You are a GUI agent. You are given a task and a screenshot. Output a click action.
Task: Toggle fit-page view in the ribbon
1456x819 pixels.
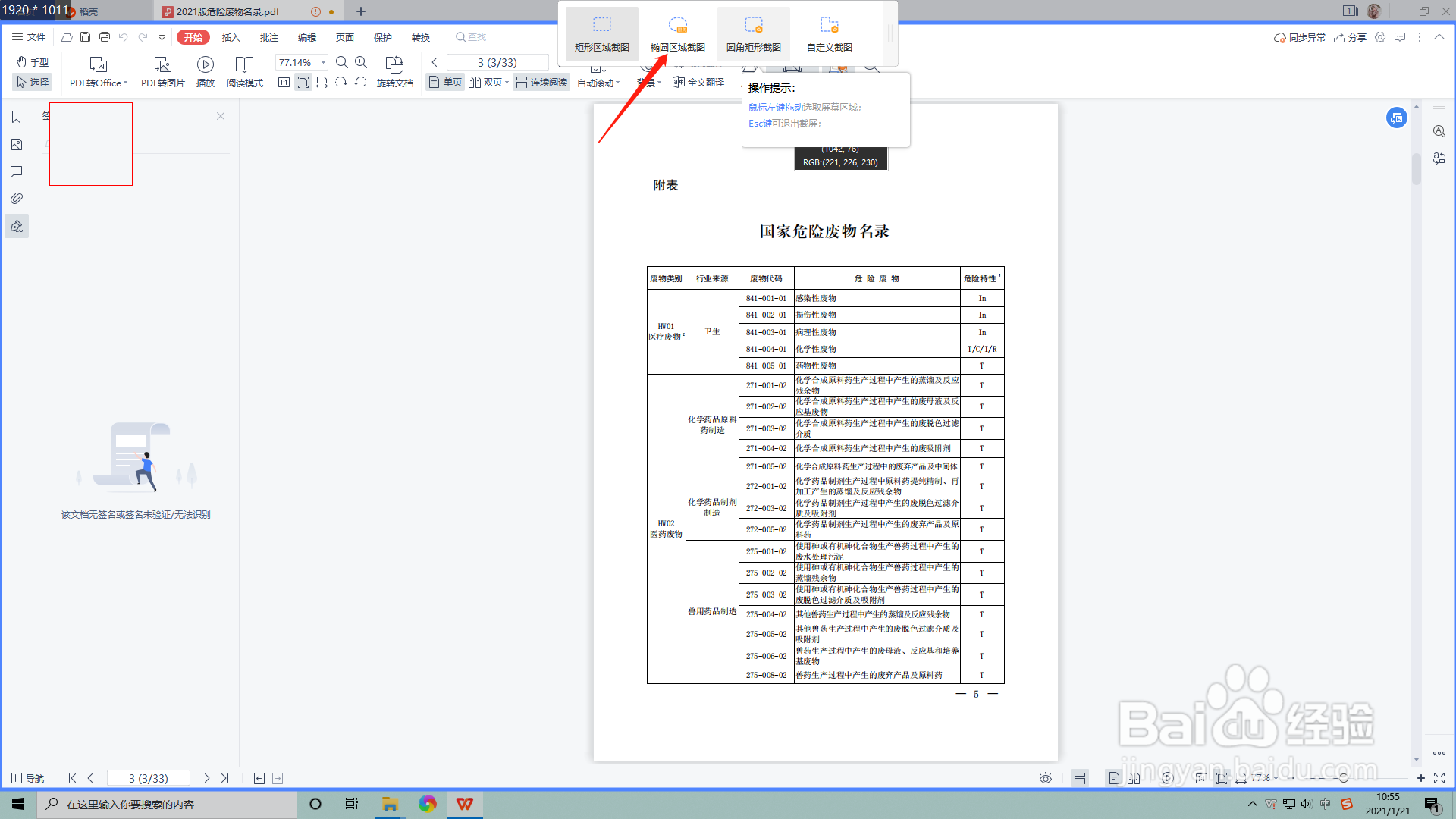point(303,82)
